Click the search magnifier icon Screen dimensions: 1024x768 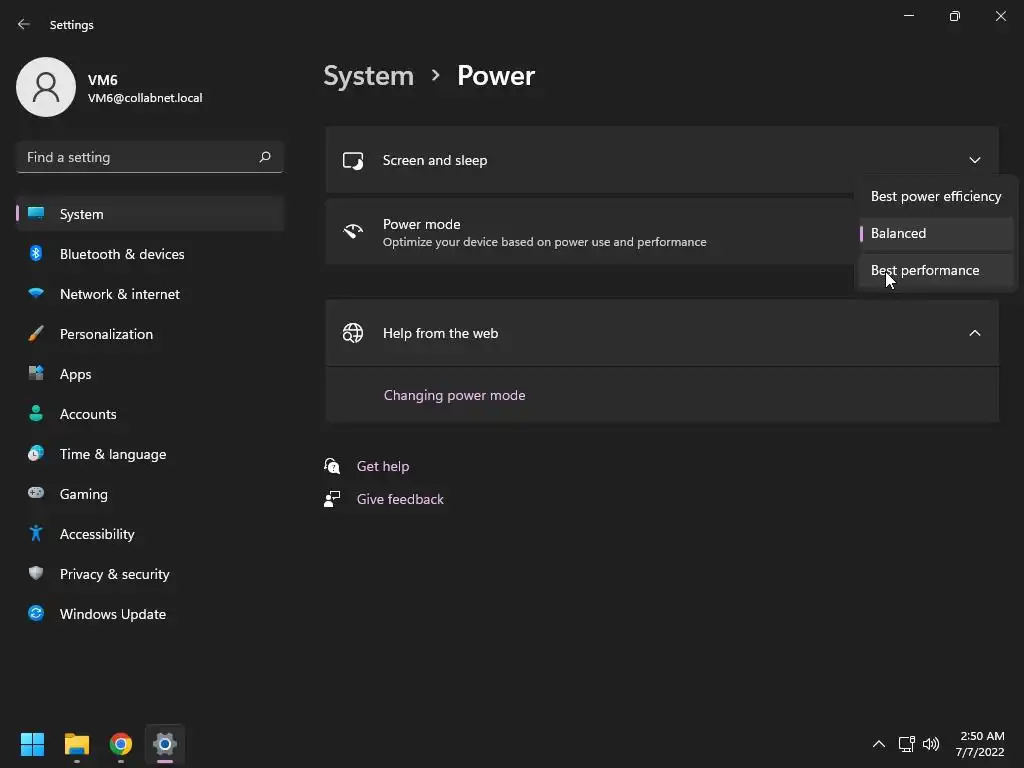click(x=264, y=157)
